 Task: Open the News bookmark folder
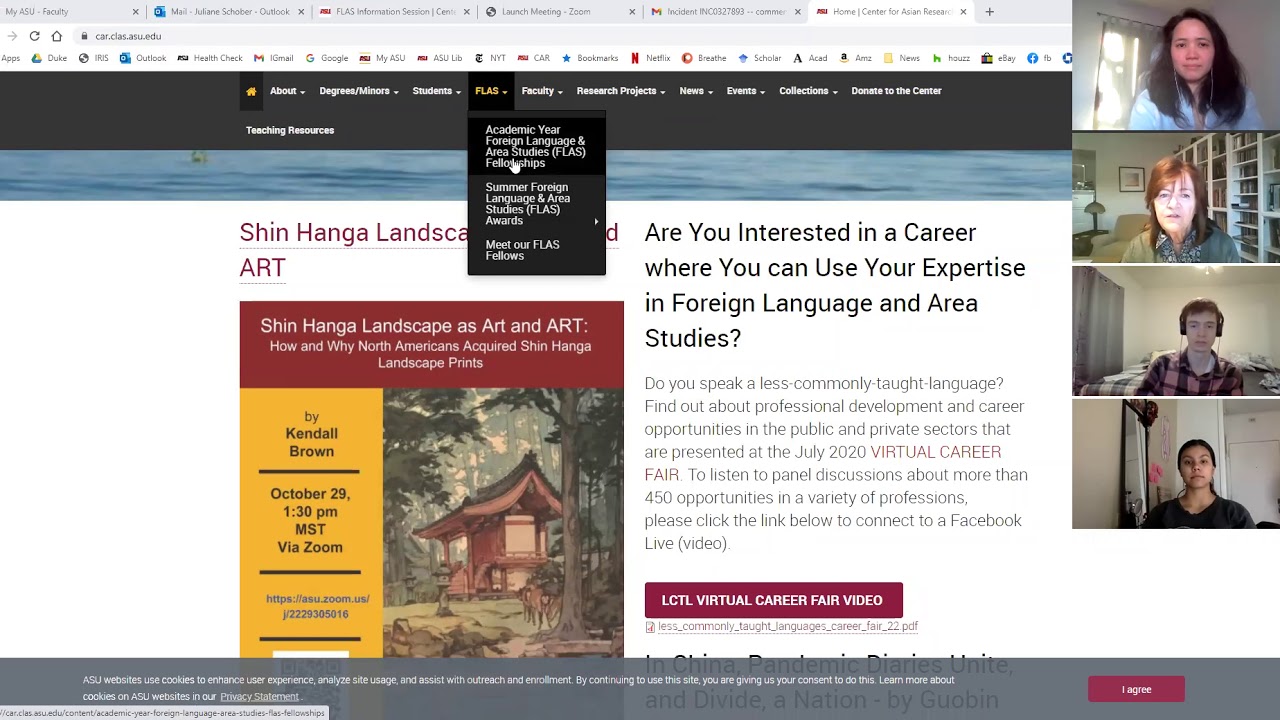(x=902, y=58)
